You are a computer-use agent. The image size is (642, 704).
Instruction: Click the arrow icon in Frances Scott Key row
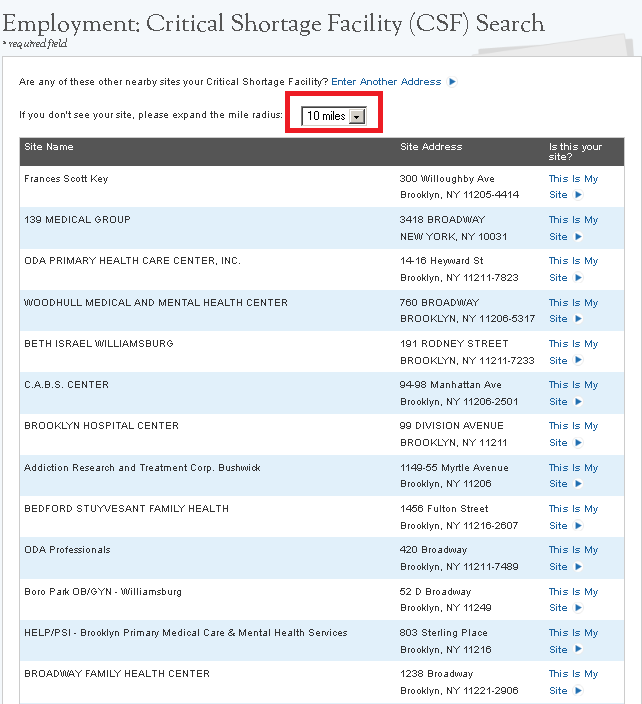pyautogui.click(x=578, y=195)
